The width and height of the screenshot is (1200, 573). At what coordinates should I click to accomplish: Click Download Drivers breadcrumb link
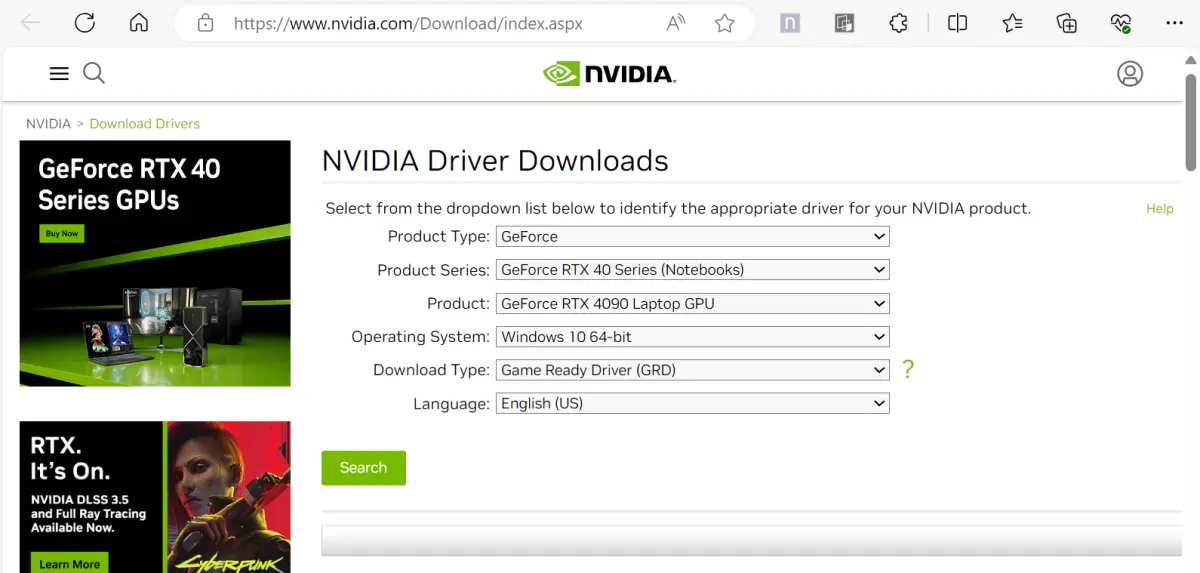point(145,124)
